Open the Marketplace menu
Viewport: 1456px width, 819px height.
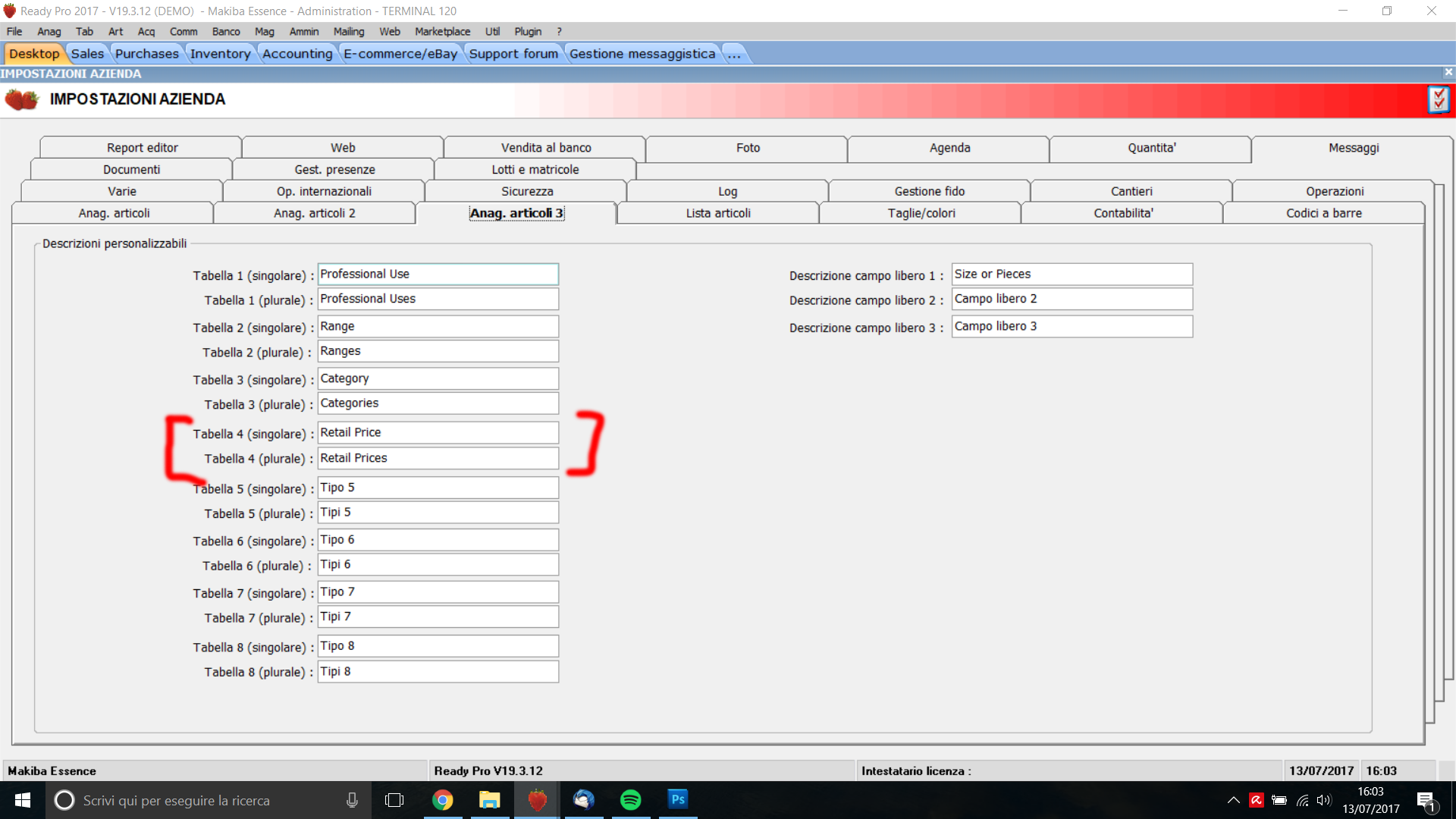pos(442,31)
